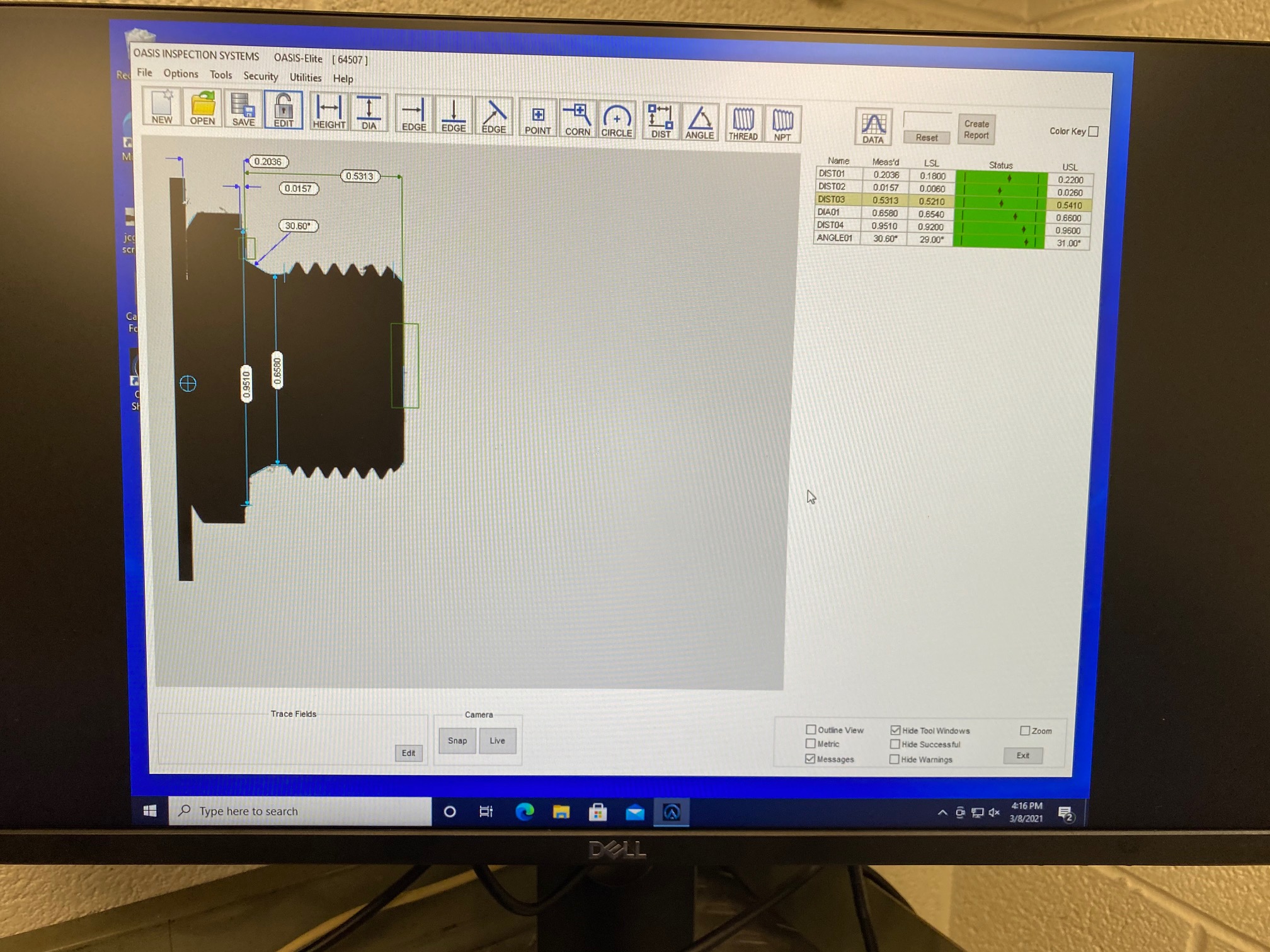The image size is (1270, 952).
Task: Click the 0.5313 dimension label
Action: 360,176
